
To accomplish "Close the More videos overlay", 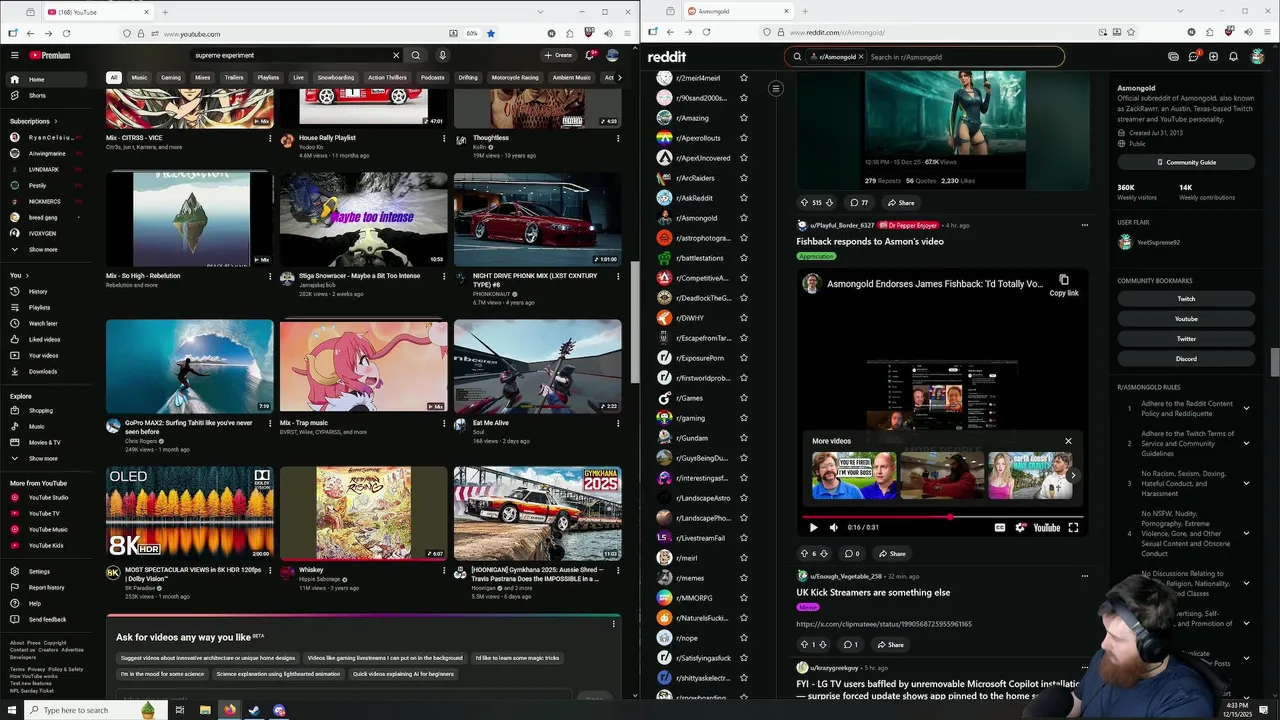I will tap(1068, 441).
